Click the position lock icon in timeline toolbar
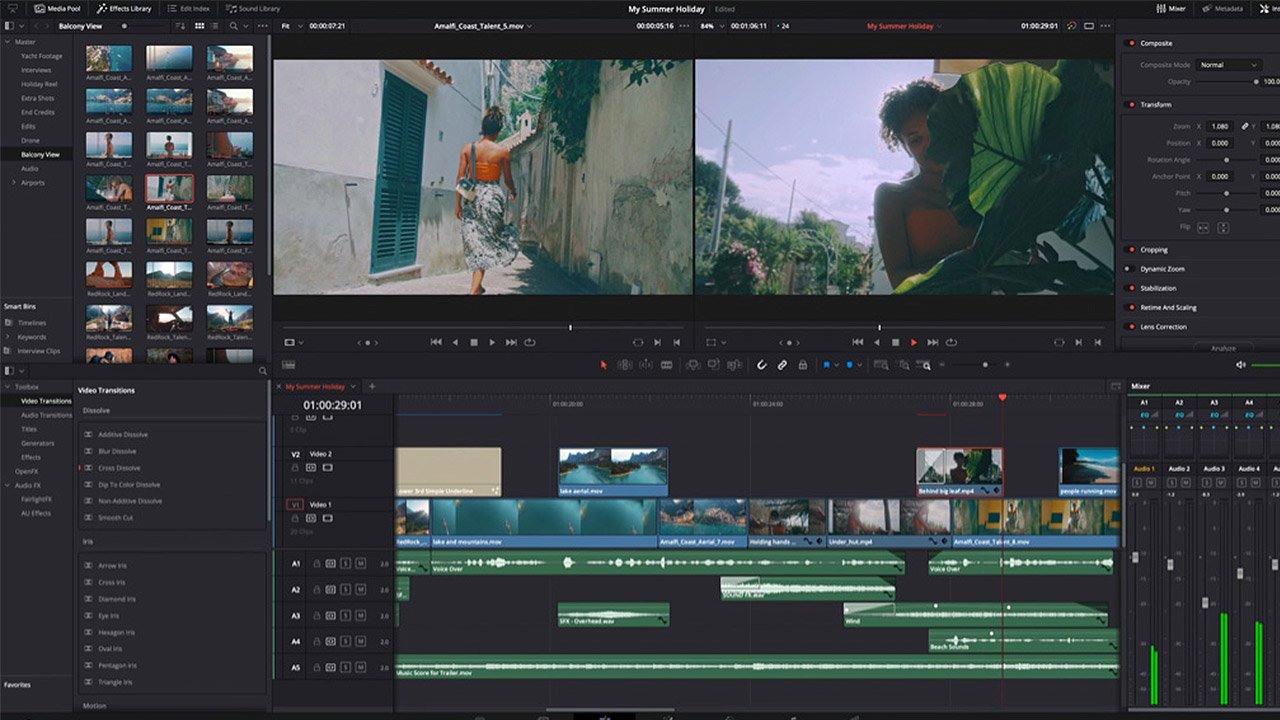The image size is (1280, 720). (803, 365)
